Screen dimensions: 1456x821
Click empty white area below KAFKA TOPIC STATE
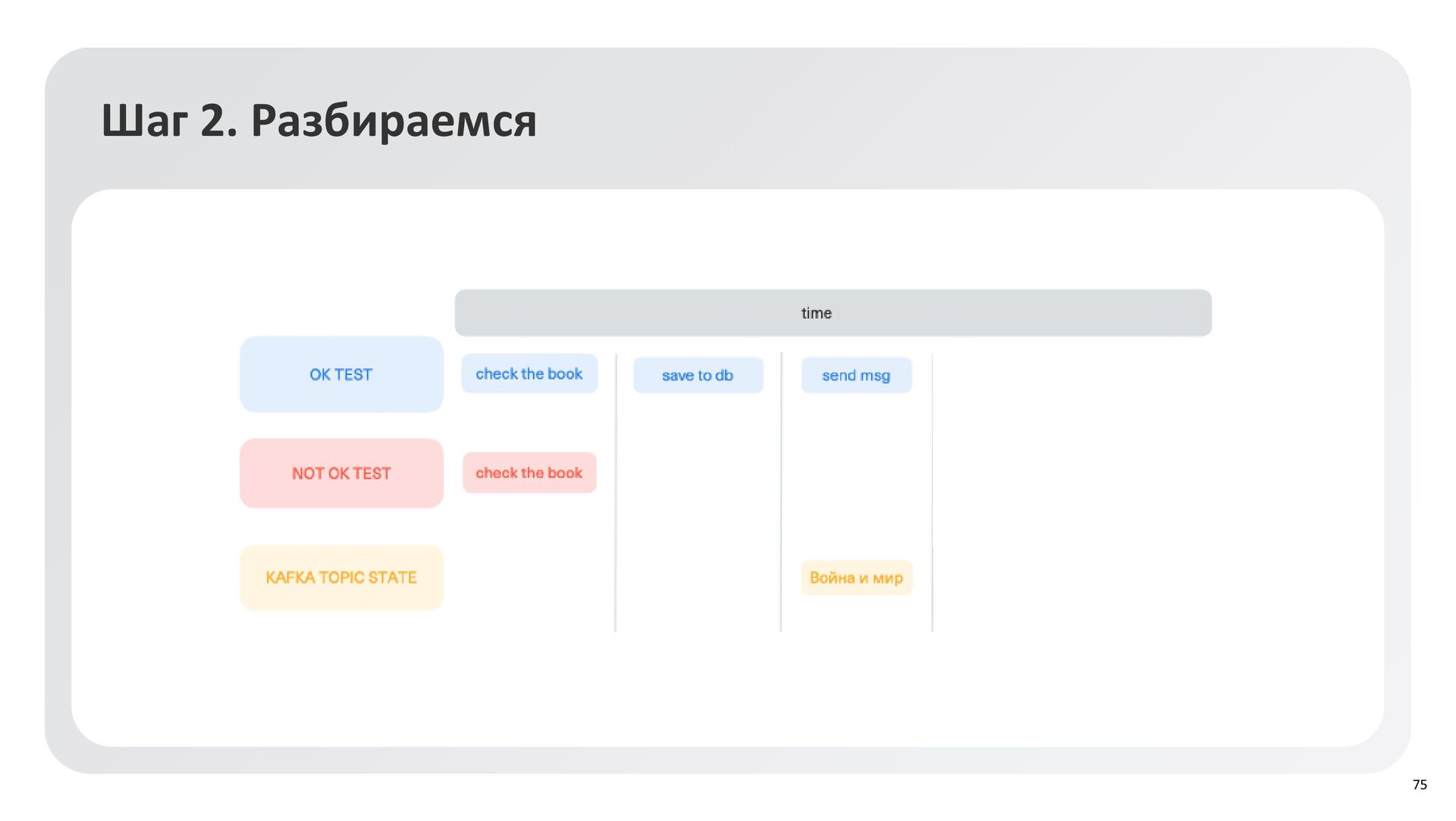[341, 675]
